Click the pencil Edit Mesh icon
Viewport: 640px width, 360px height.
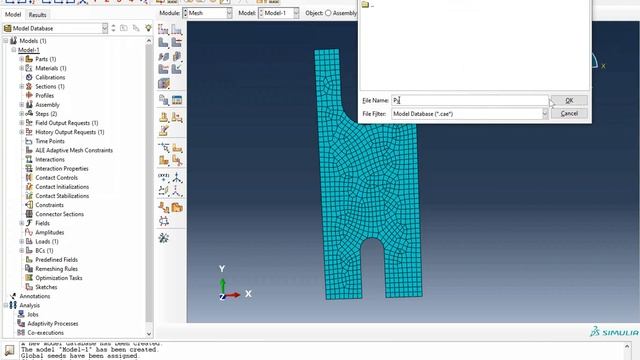point(164,131)
